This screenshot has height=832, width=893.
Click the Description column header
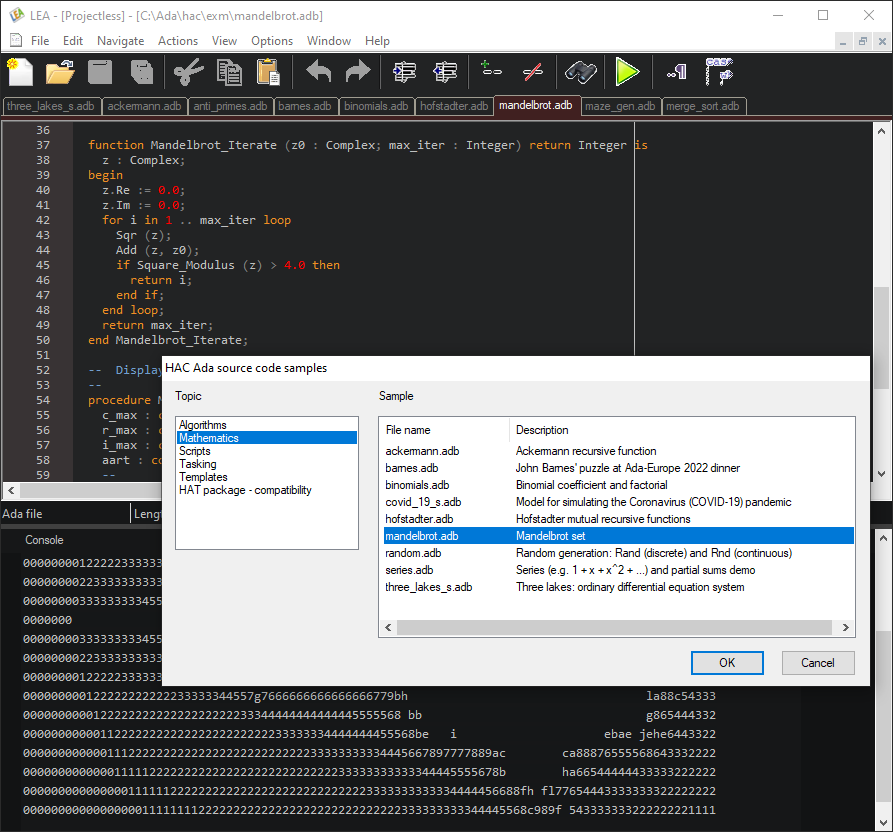(x=681, y=430)
